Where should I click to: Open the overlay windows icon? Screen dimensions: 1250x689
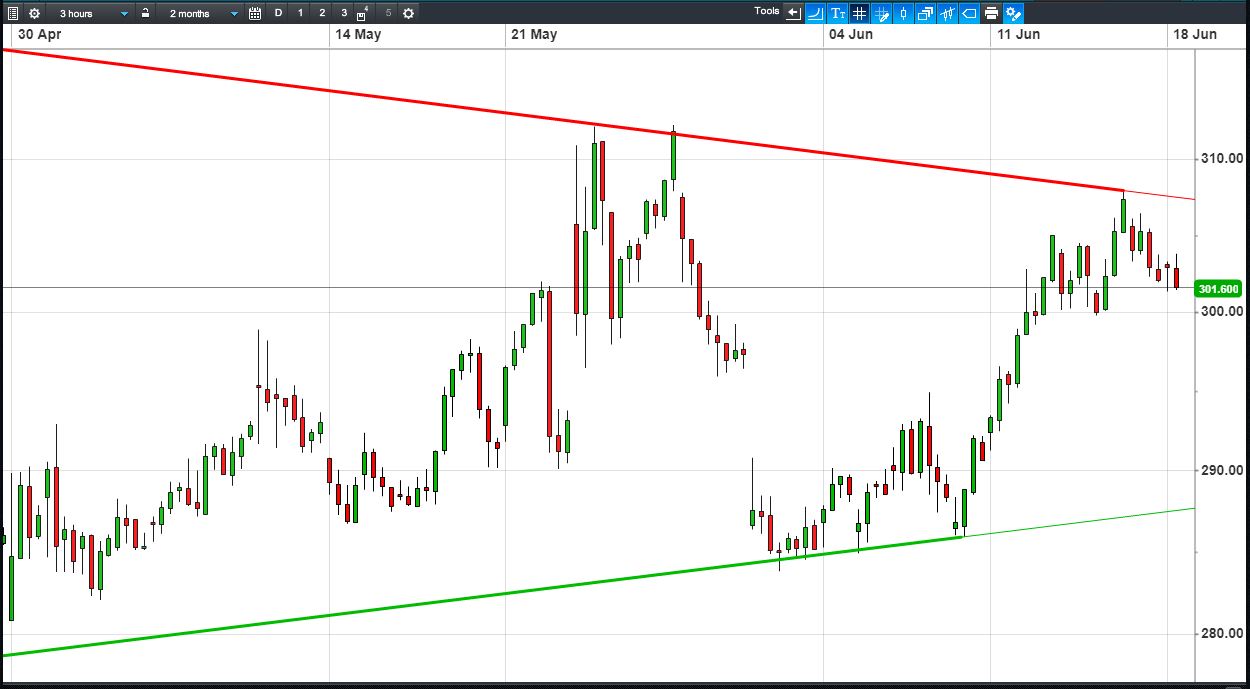point(926,13)
